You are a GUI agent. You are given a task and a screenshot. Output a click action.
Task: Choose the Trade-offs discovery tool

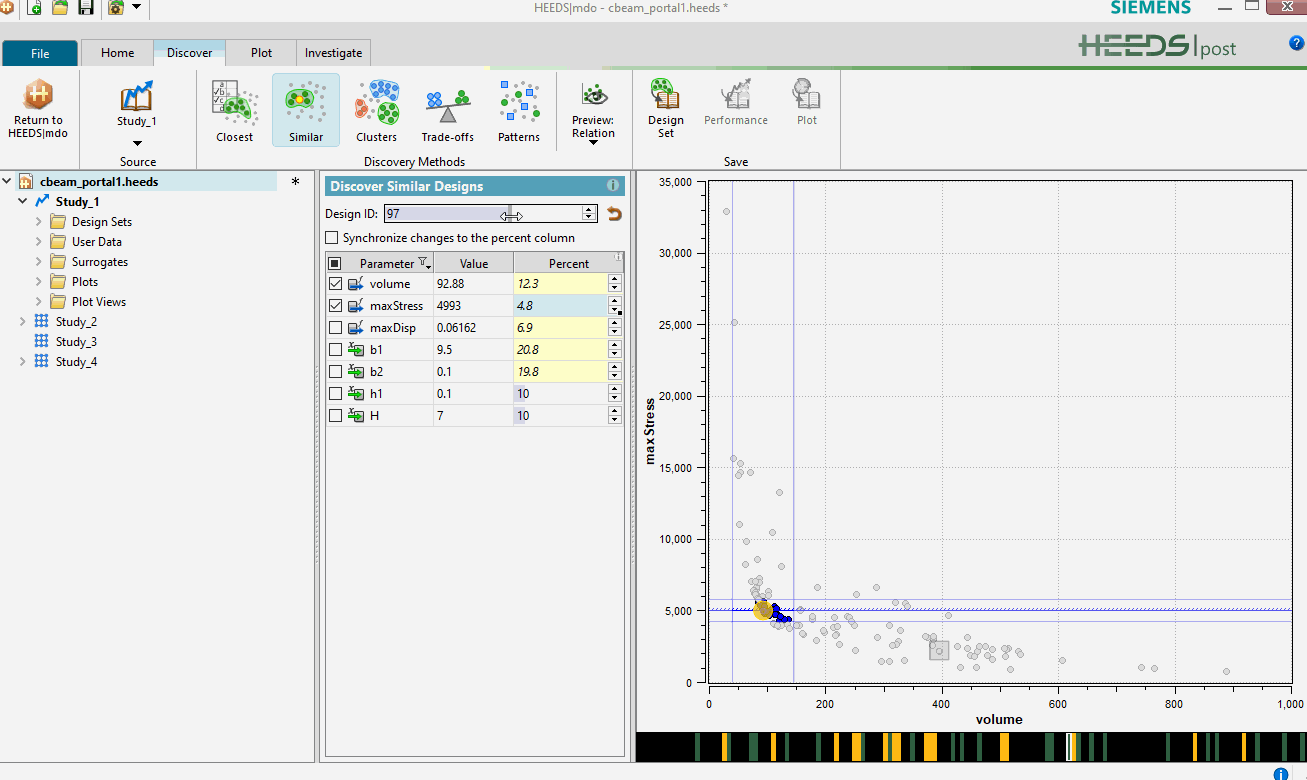click(x=447, y=110)
